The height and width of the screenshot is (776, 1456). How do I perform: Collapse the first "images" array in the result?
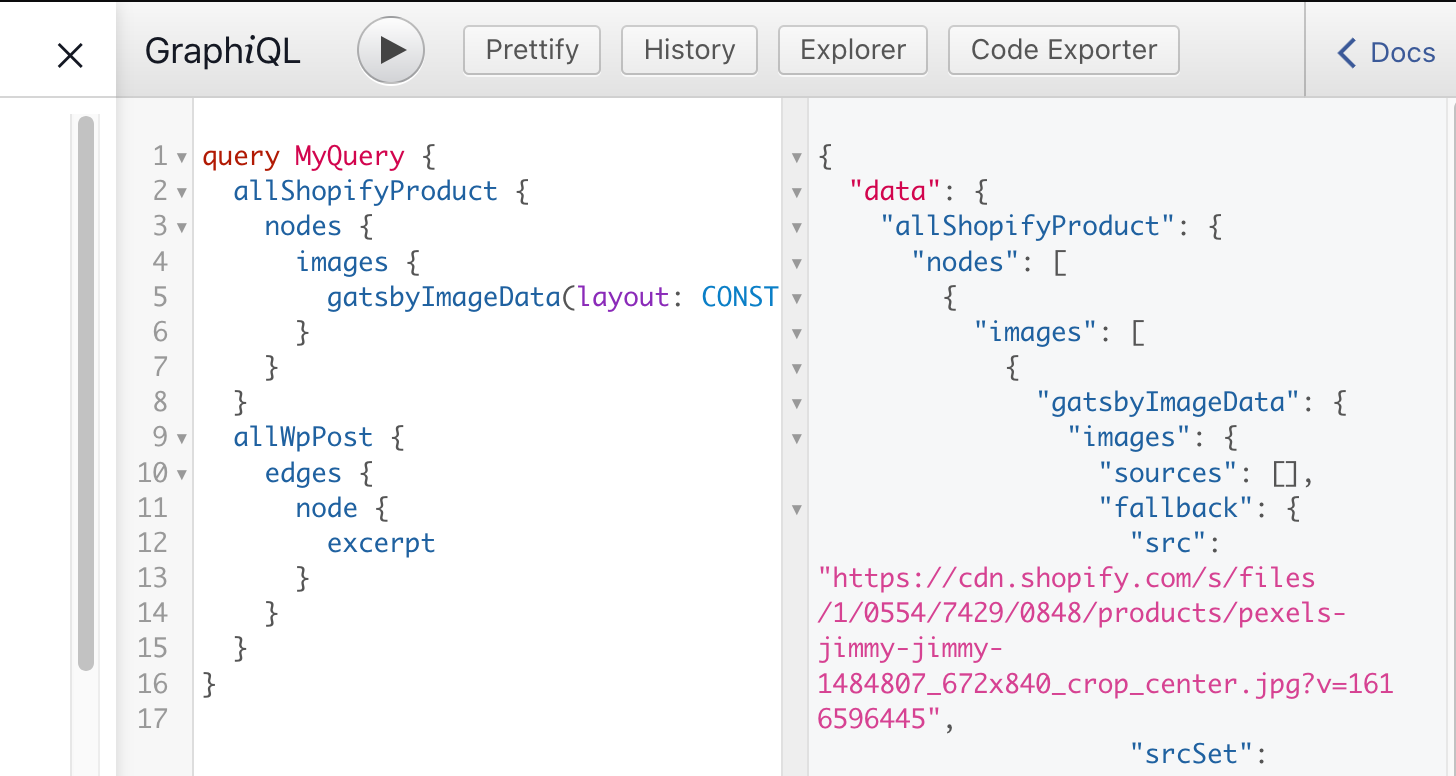797,333
